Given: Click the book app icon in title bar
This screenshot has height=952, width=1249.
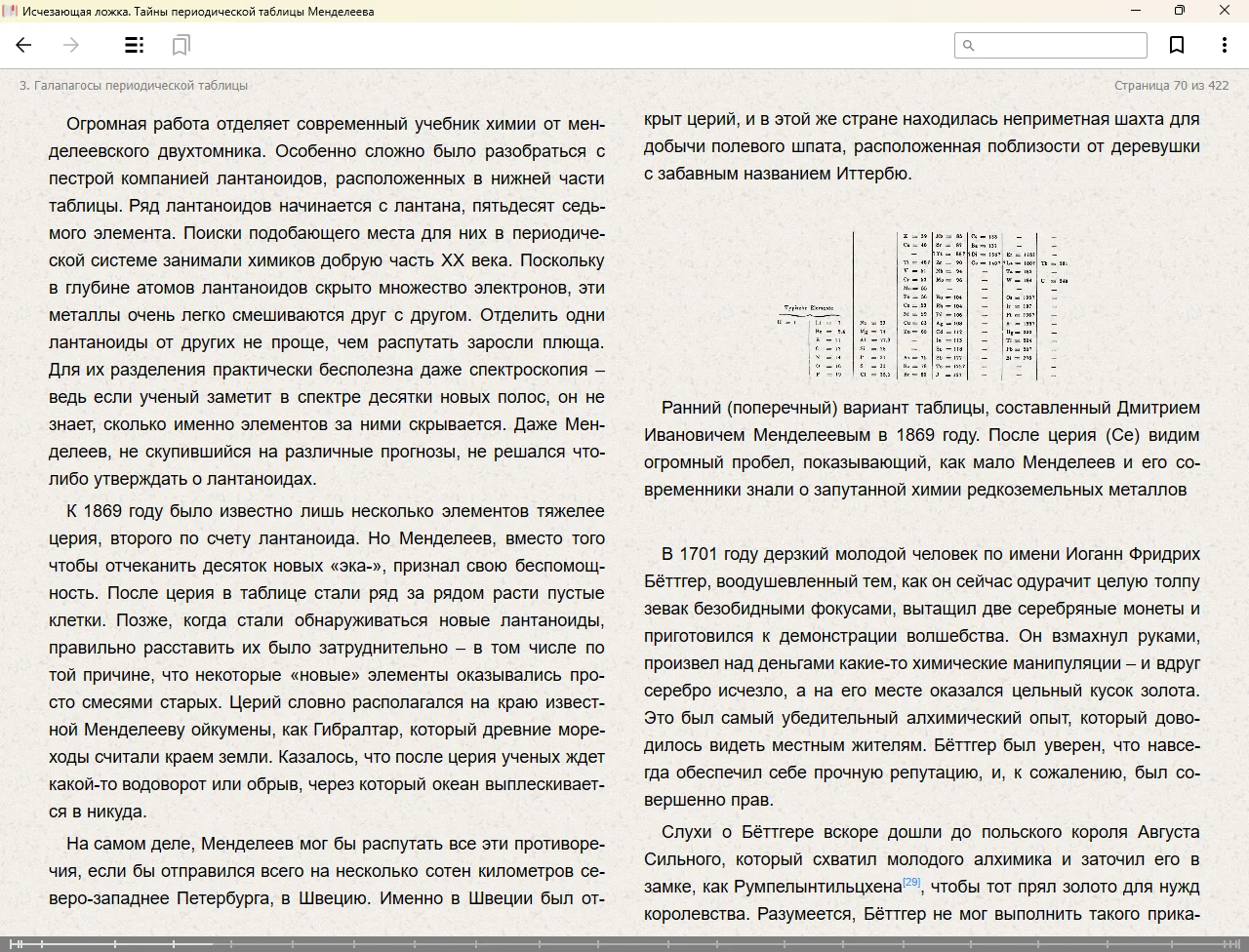Looking at the screenshot, I should click(x=10, y=11).
